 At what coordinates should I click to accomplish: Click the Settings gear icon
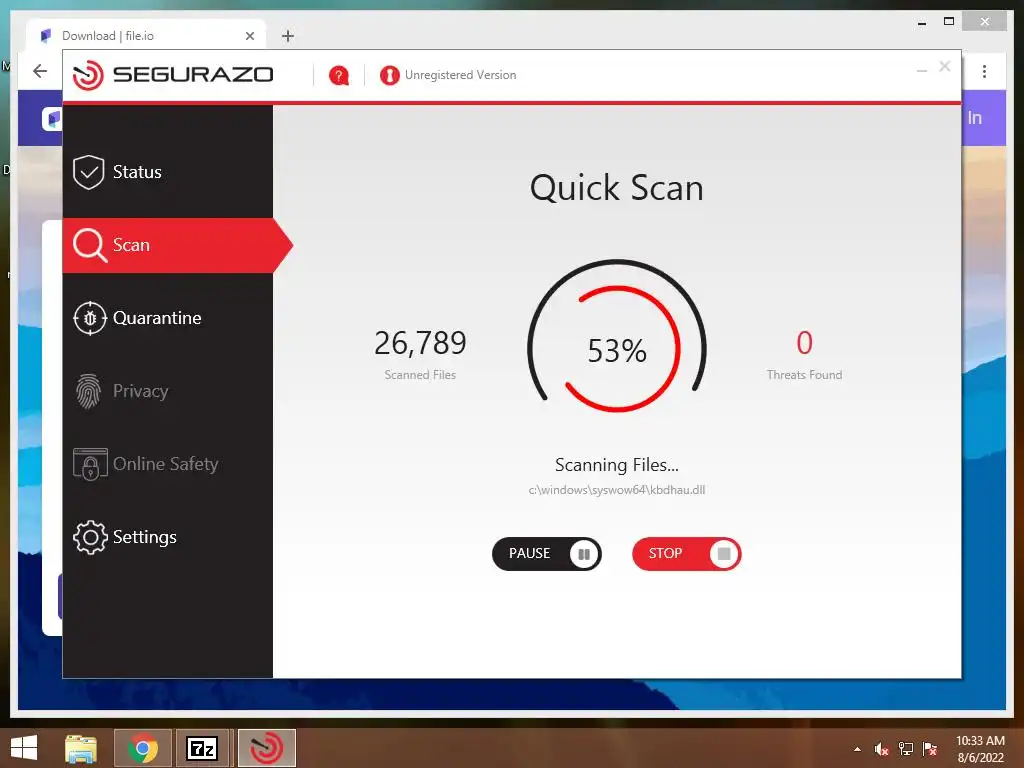click(x=89, y=537)
